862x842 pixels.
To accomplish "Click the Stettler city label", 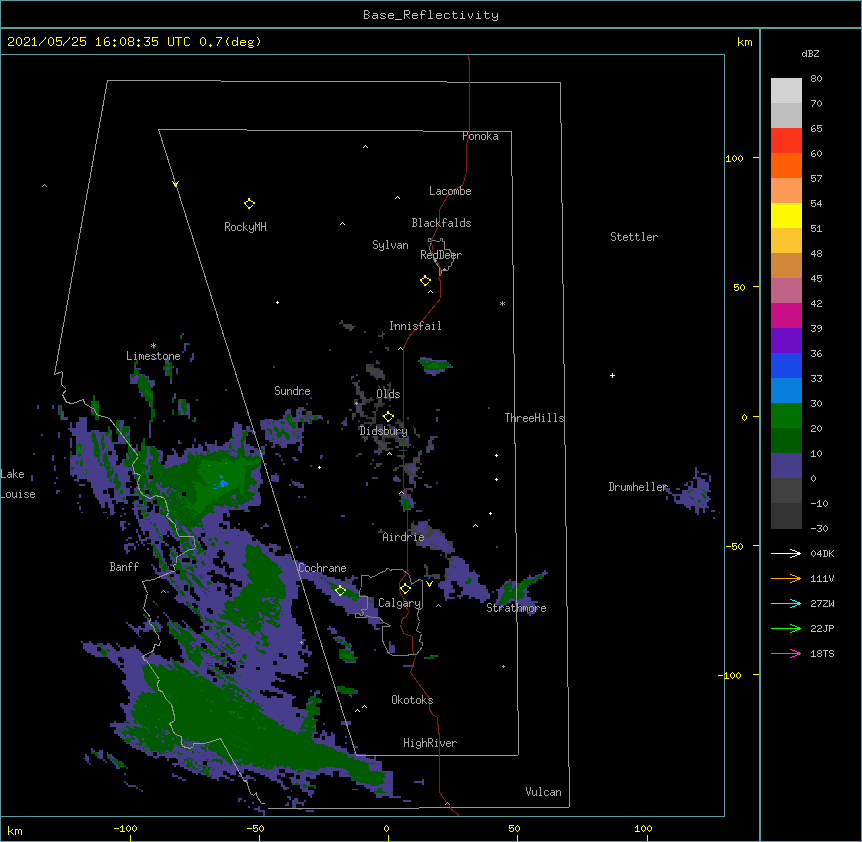I will click(634, 237).
